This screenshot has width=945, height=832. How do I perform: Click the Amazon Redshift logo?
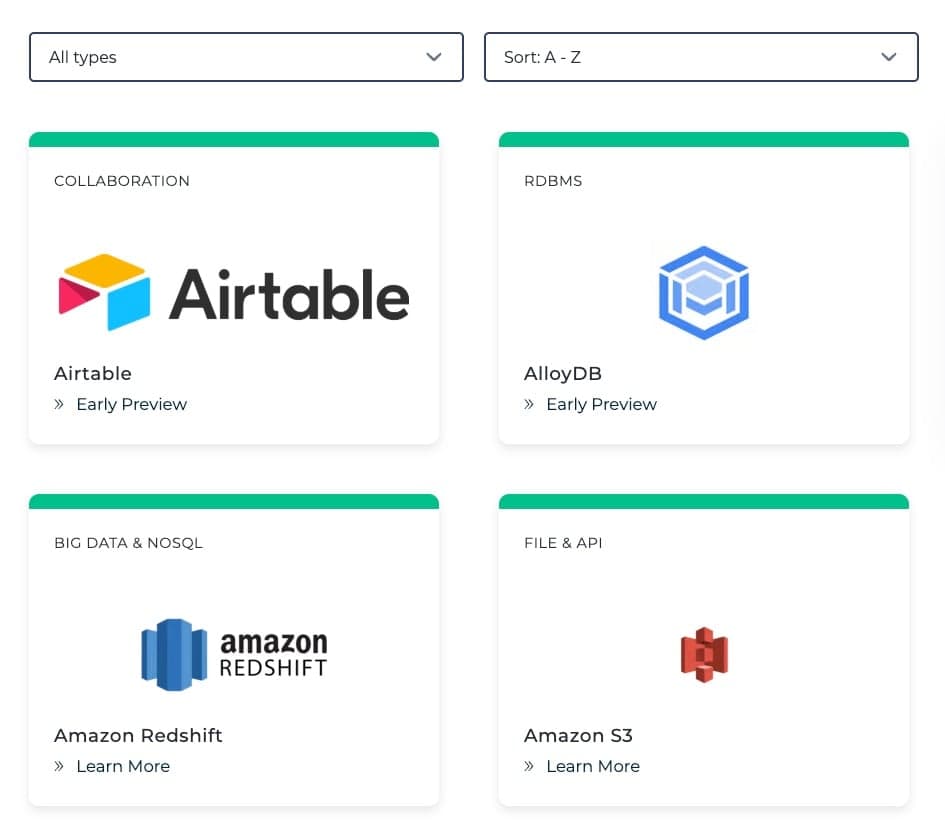point(234,655)
